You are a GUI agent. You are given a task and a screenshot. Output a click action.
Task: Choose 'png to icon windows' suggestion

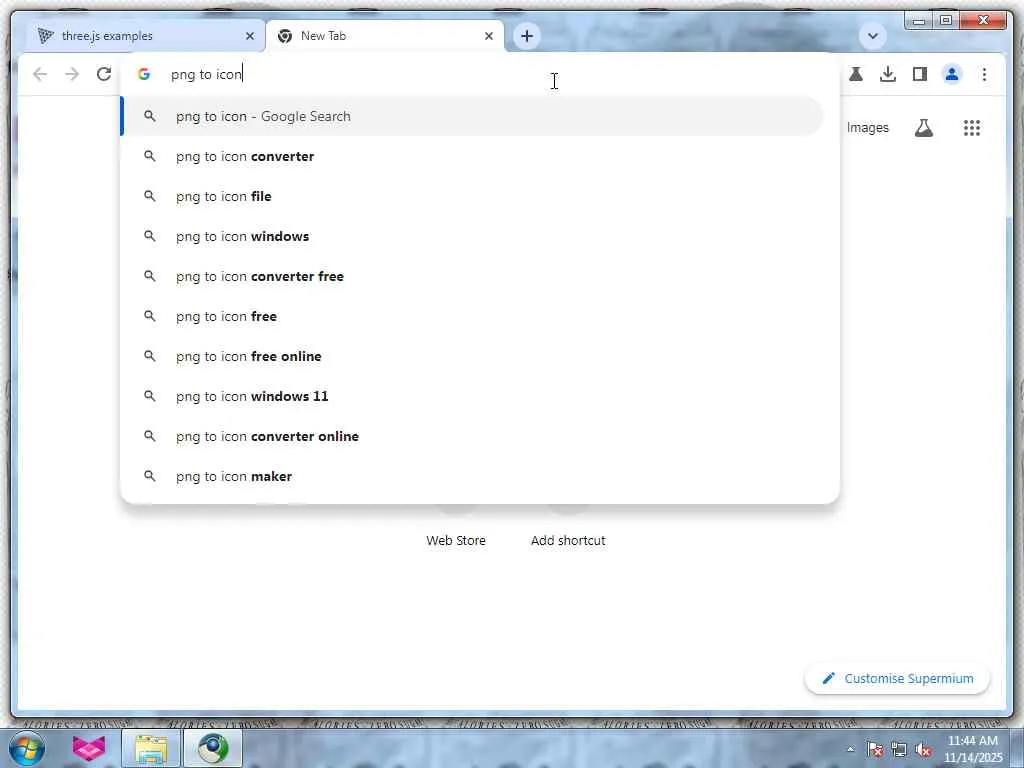(x=472, y=236)
